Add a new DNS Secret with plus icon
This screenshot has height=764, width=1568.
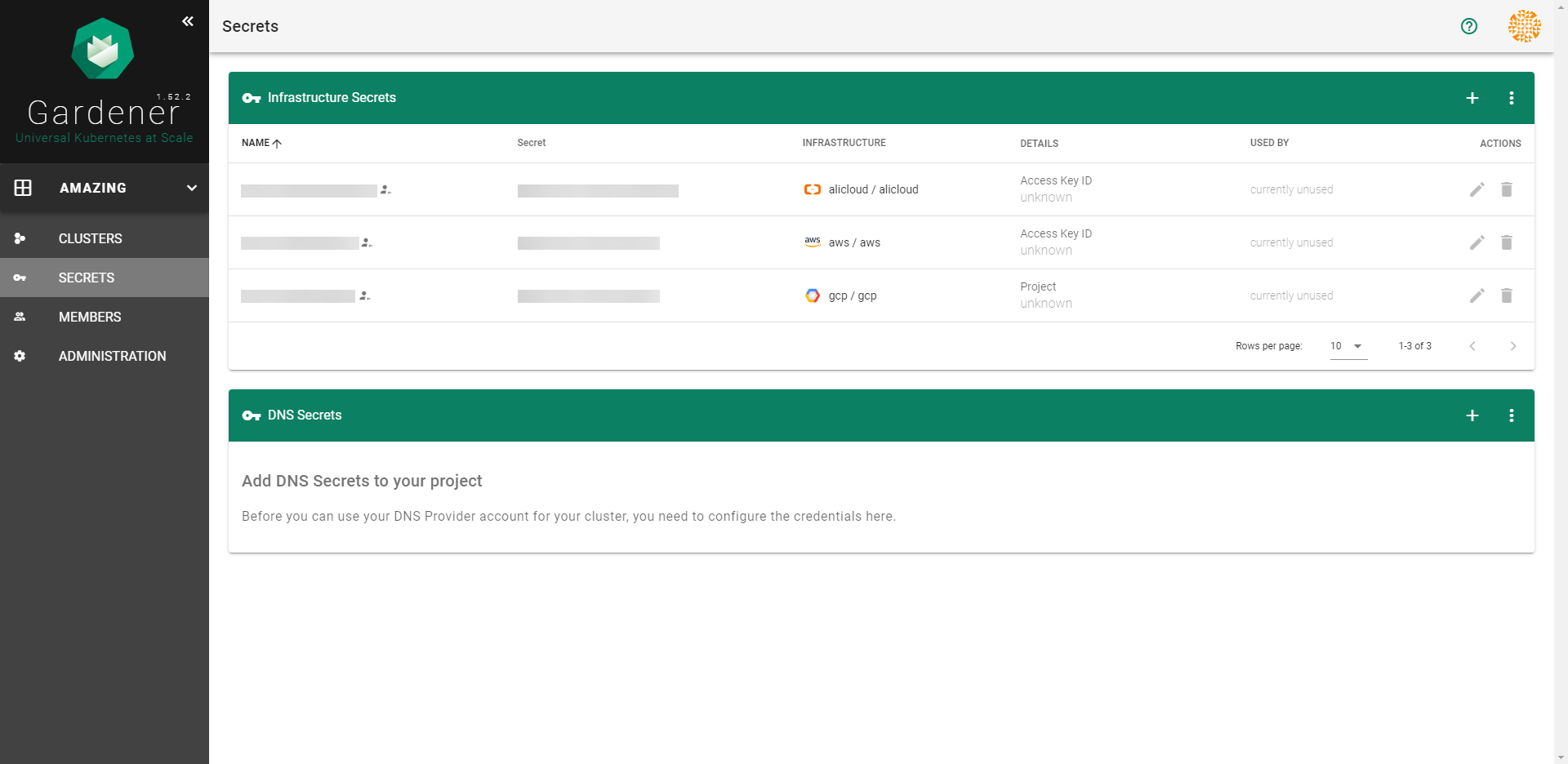point(1472,415)
